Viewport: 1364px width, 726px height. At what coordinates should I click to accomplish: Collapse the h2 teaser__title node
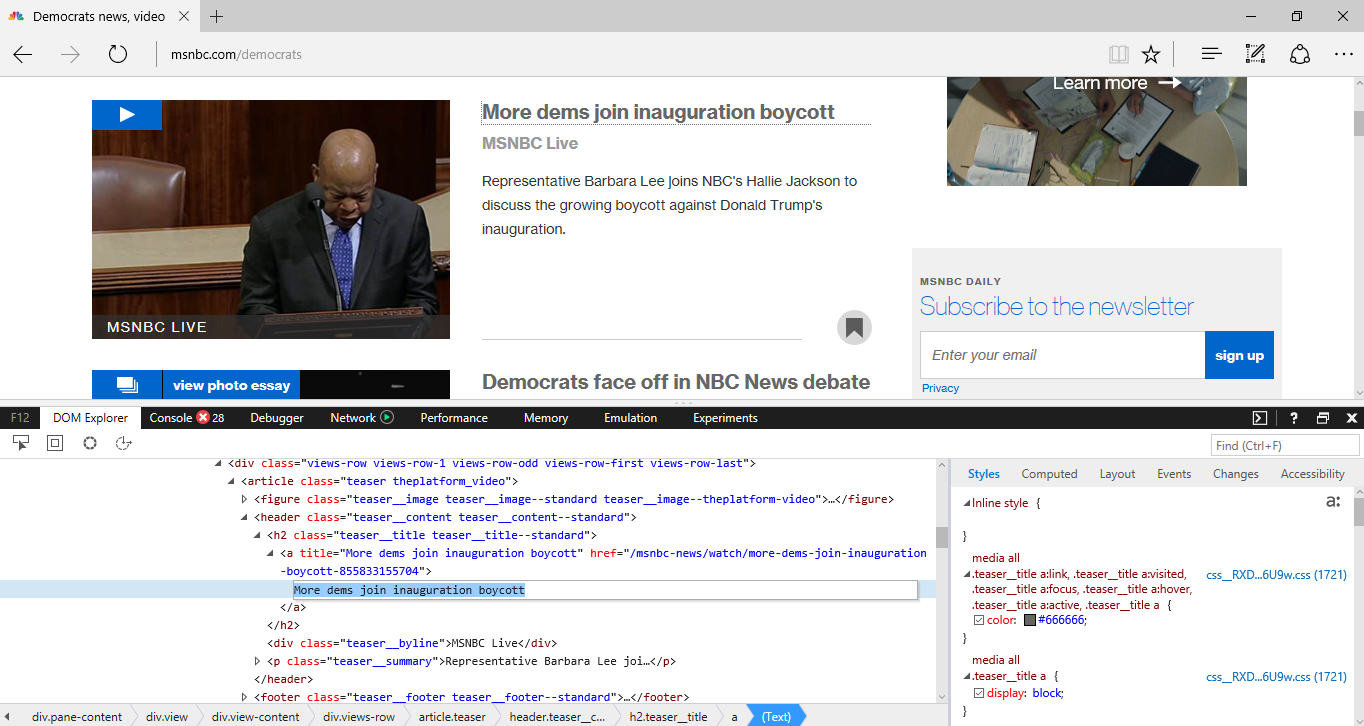point(258,535)
